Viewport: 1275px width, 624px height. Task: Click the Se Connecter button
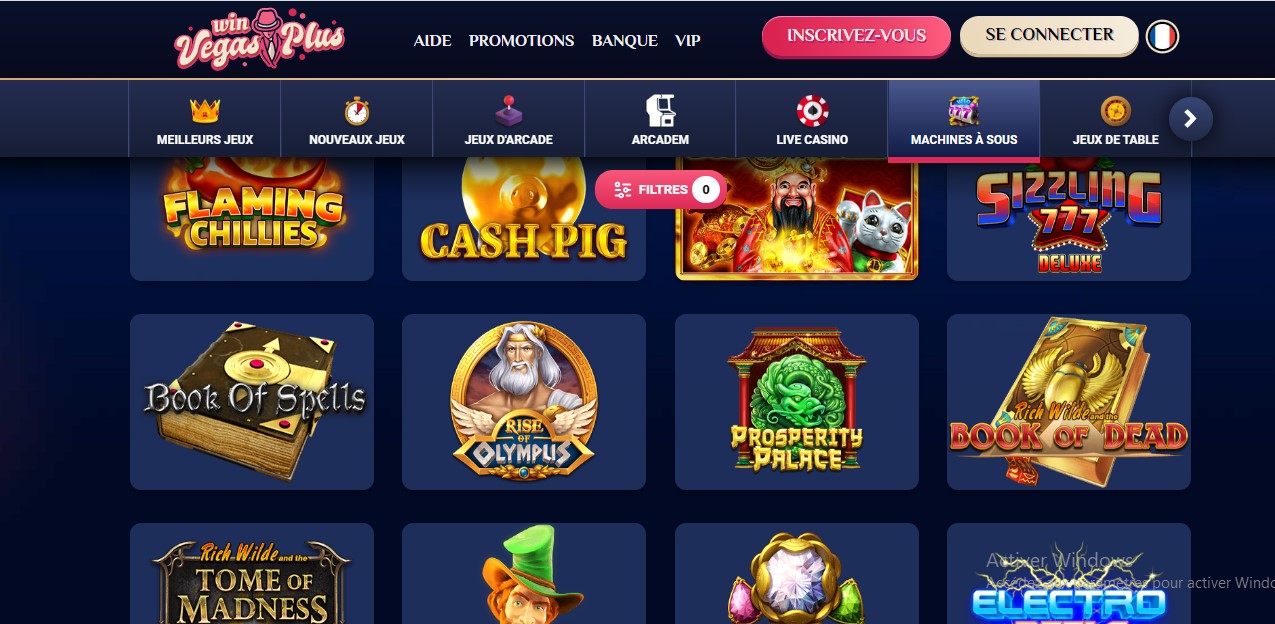point(1049,35)
